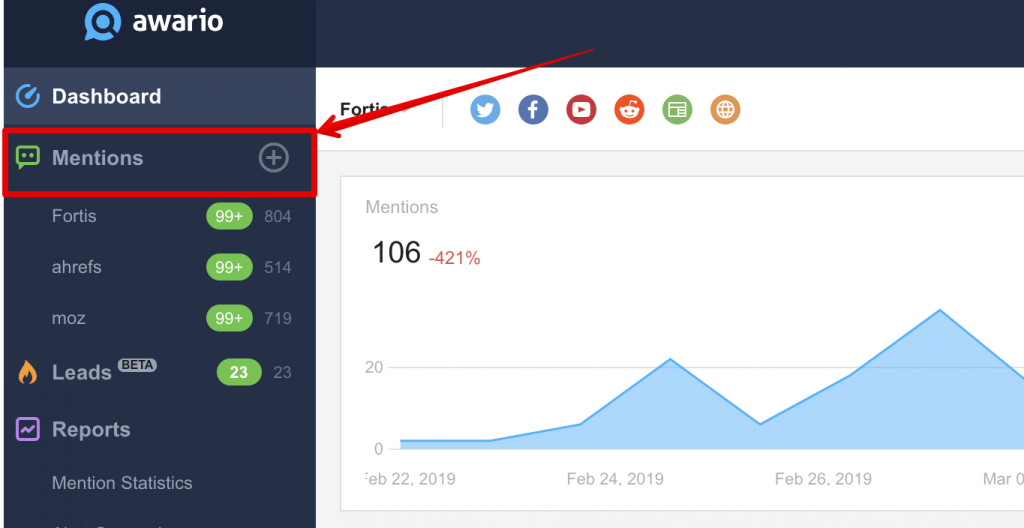The height and width of the screenshot is (528, 1024).
Task: Click the 99+ badge next to Fortis
Action: (229, 216)
